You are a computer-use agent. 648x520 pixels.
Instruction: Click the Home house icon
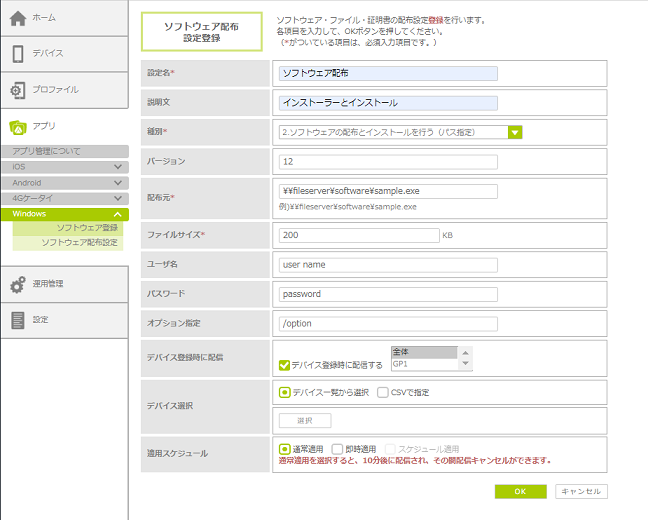click(x=18, y=18)
